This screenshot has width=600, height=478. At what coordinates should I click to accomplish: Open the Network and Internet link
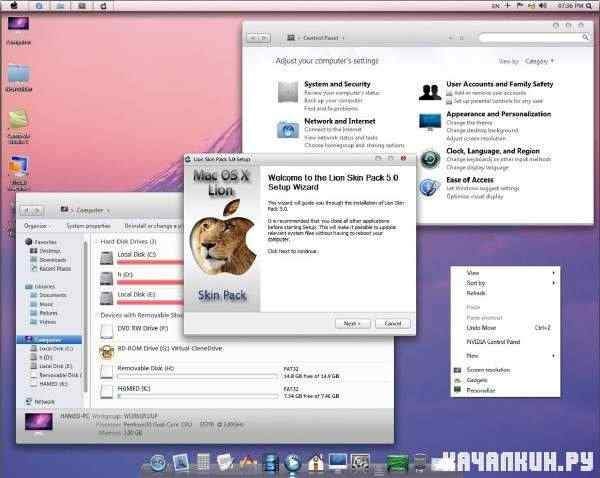pyautogui.click(x=340, y=121)
